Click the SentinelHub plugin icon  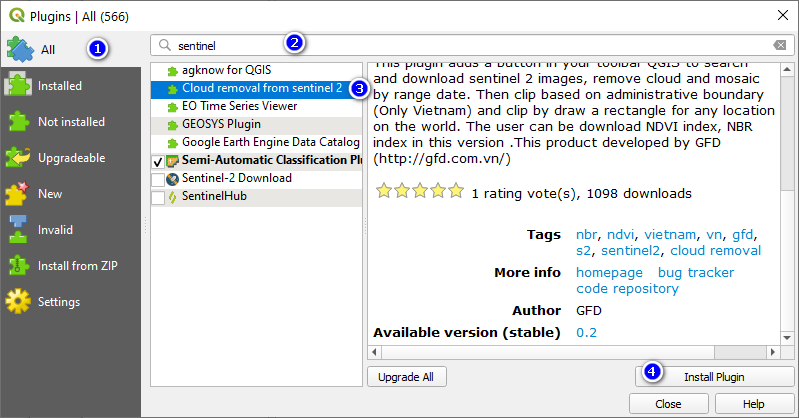tap(173, 197)
